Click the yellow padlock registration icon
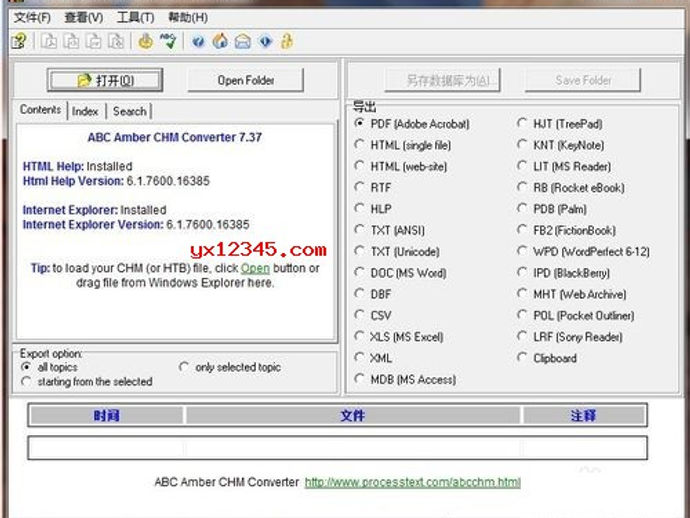The image size is (690, 518). point(287,41)
